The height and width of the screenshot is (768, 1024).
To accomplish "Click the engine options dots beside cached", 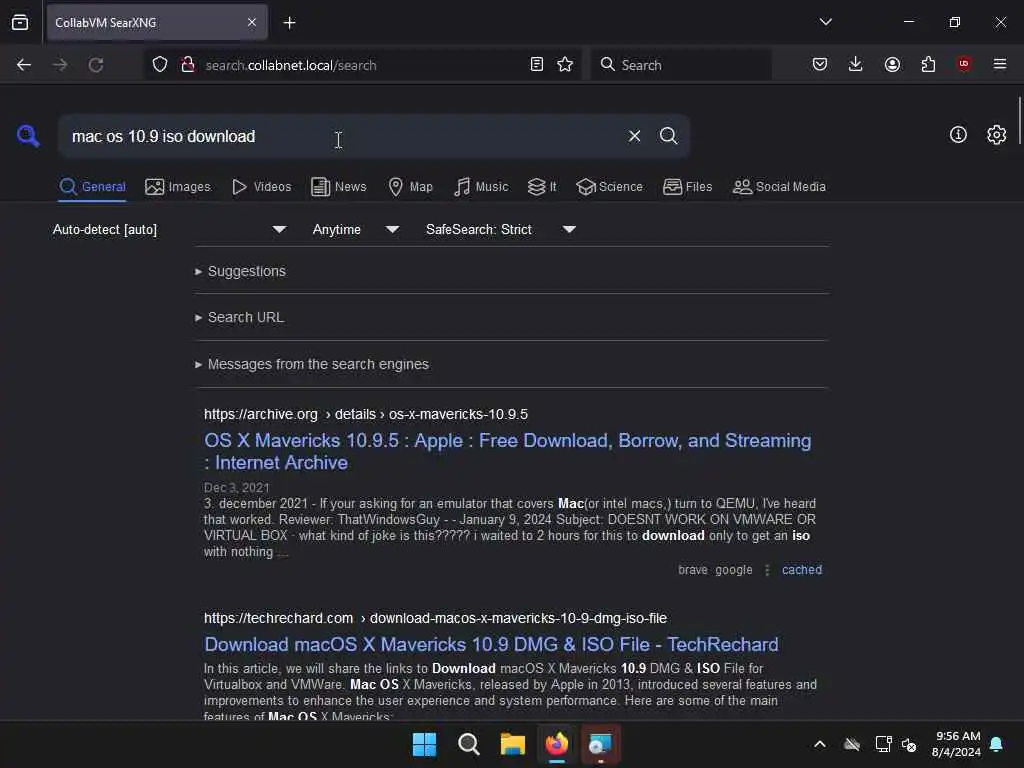I will click(767, 569).
